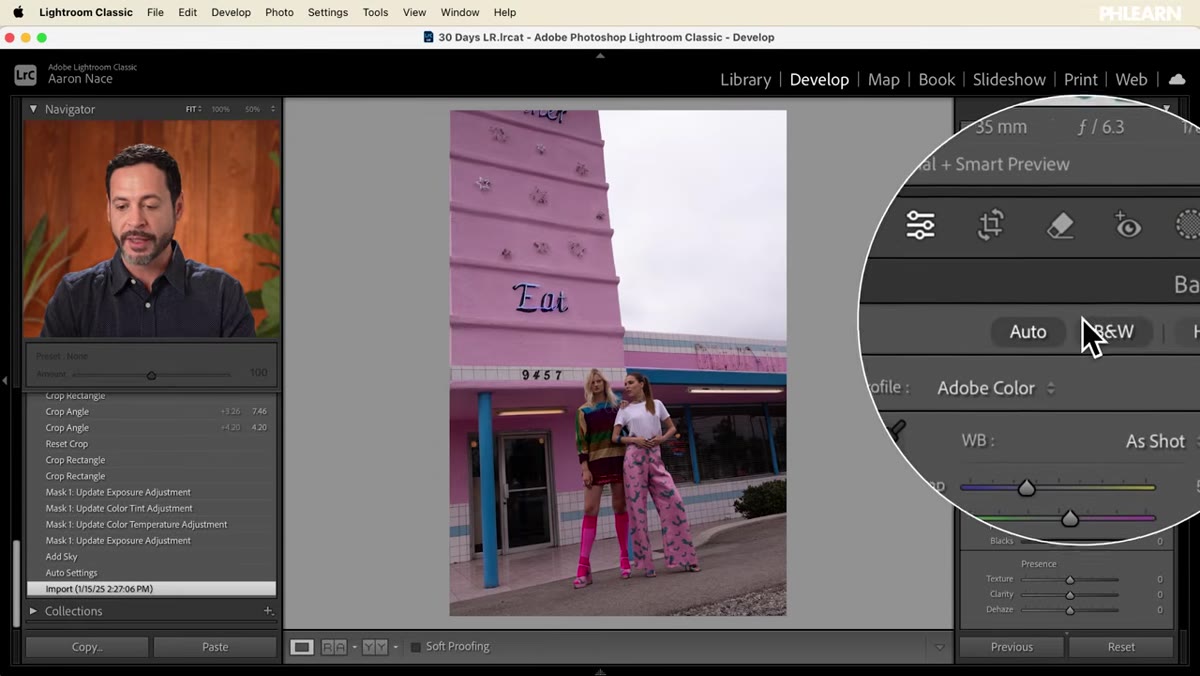Toggle Before/After left-right view (RA icon)
Image resolution: width=1200 pixels, height=676 pixels.
click(x=333, y=647)
